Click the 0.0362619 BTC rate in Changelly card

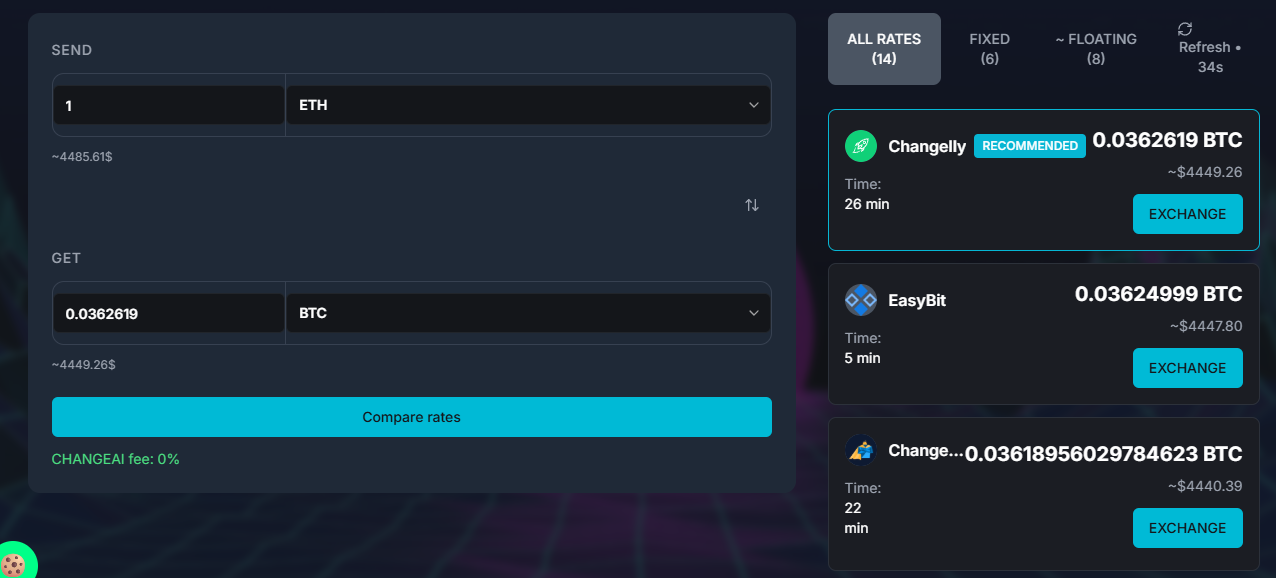pyautogui.click(x=1167, y=140)
